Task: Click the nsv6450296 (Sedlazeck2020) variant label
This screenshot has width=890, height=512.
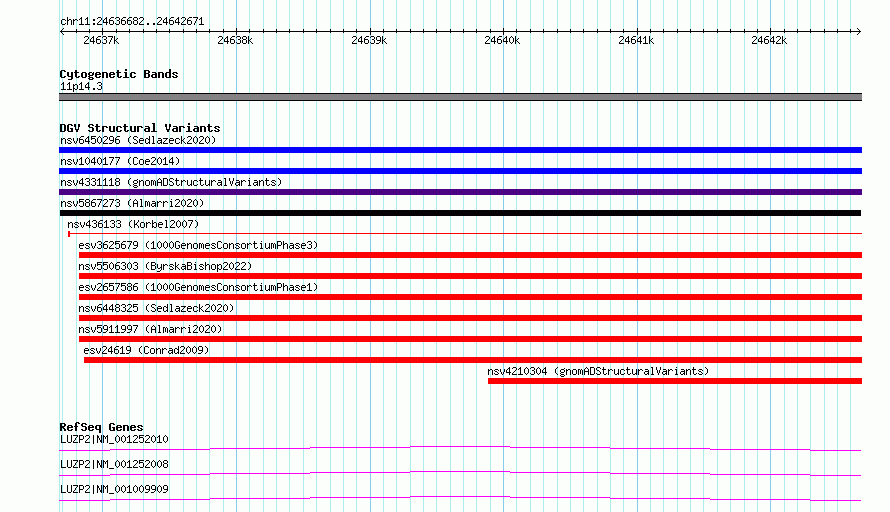Action: click(138, 140)
